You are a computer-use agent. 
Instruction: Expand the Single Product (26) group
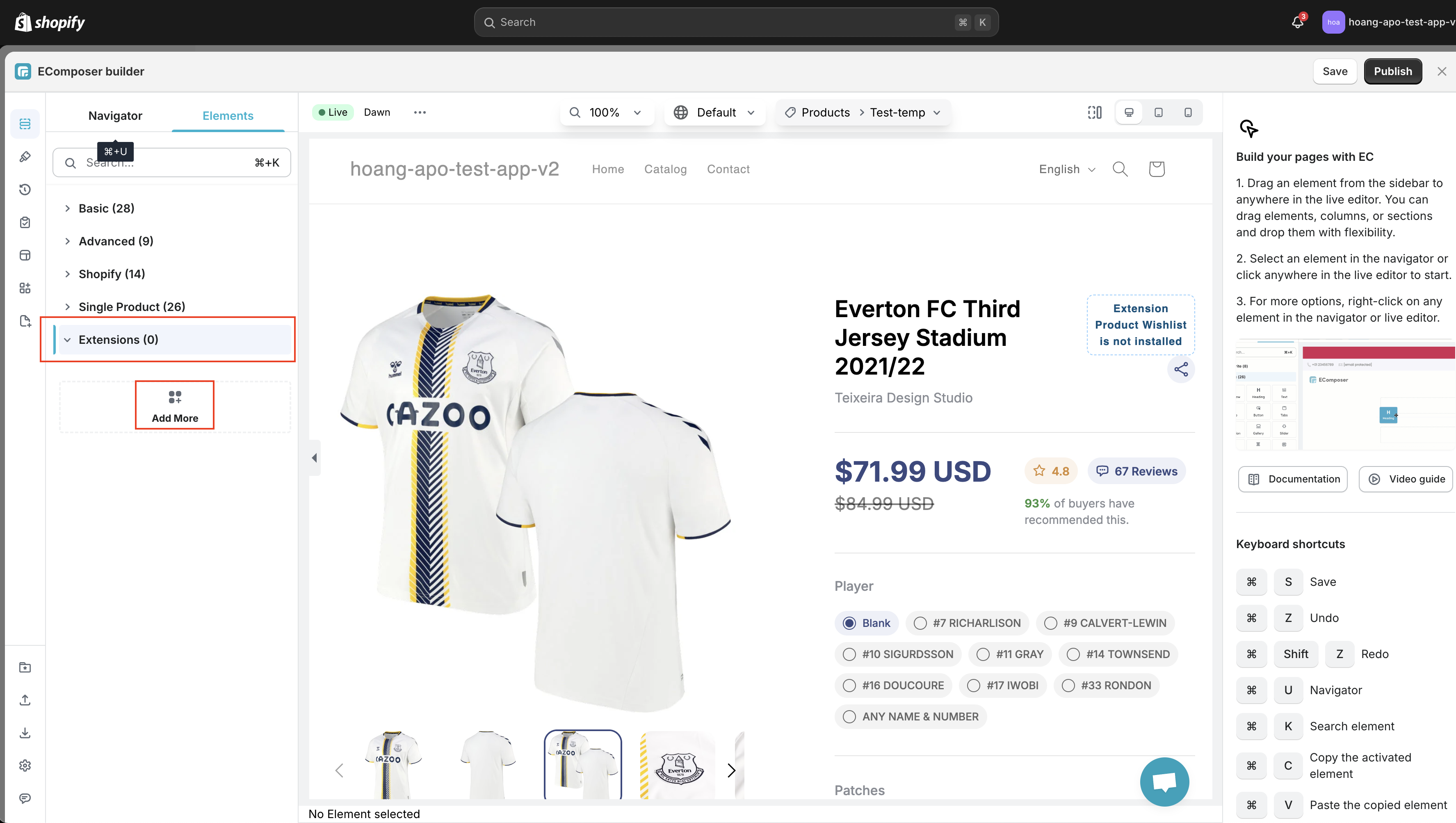tap(131, 307)
